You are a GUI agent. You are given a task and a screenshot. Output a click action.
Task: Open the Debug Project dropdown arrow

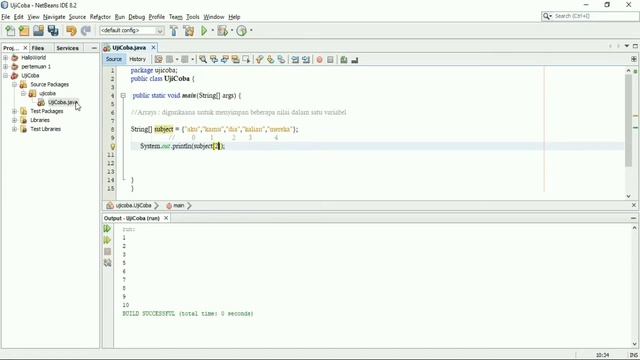(x=232, y=31)
